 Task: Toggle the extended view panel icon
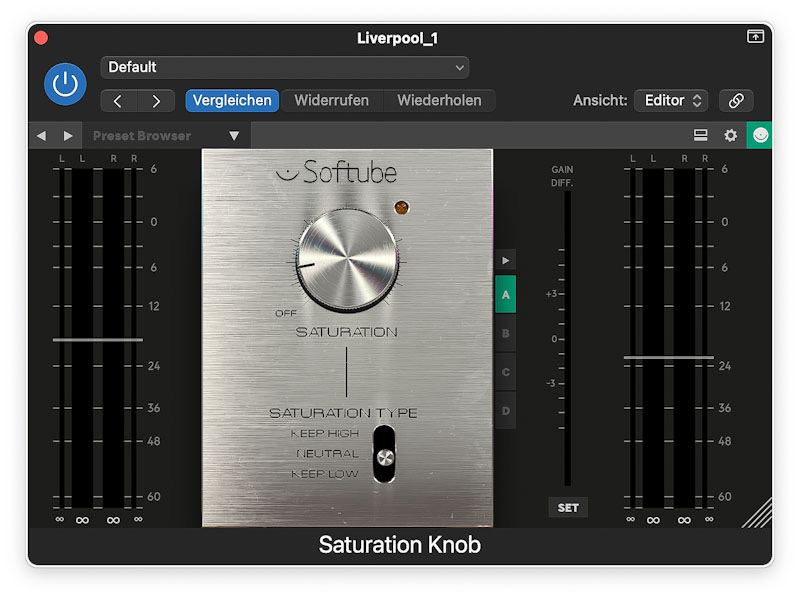pos(701,135)
